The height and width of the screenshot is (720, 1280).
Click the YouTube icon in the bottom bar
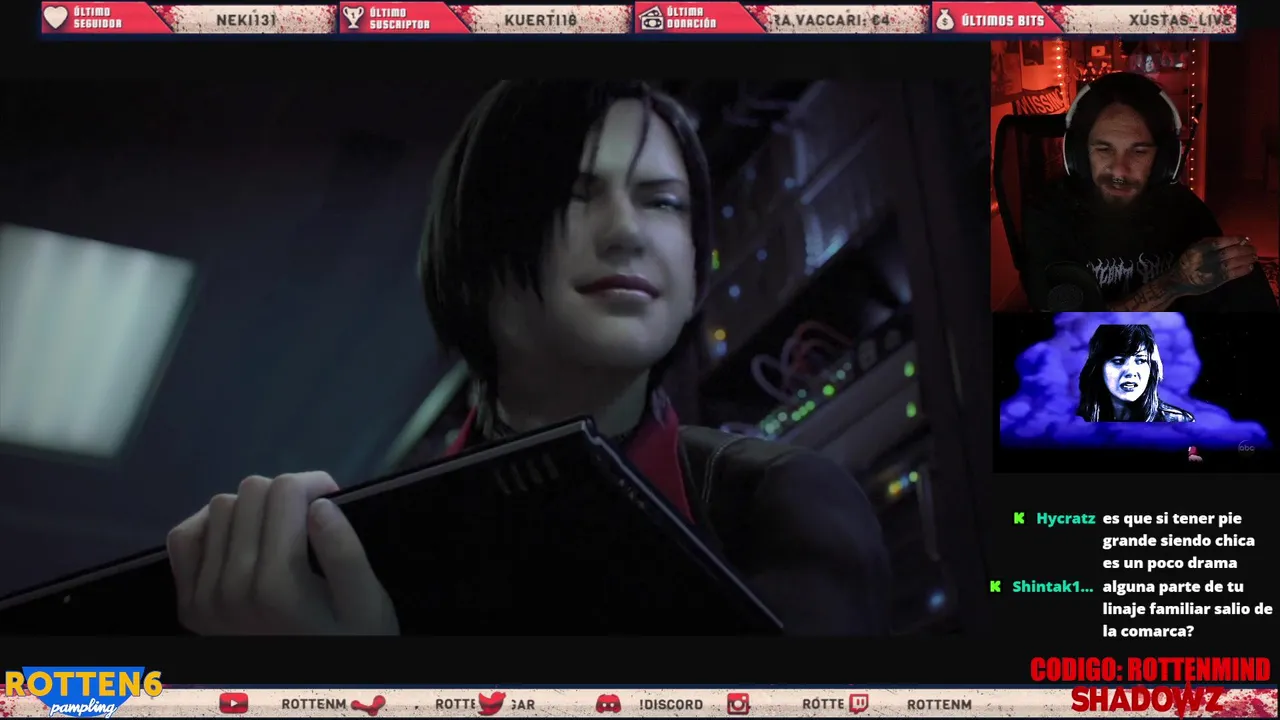(x=233, y=704)
